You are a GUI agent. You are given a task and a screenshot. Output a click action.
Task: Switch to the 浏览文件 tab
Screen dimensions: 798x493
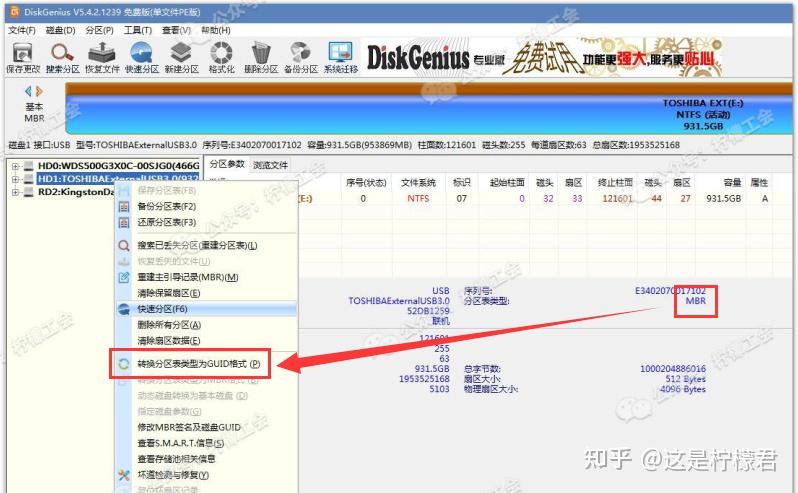point(270,165)
